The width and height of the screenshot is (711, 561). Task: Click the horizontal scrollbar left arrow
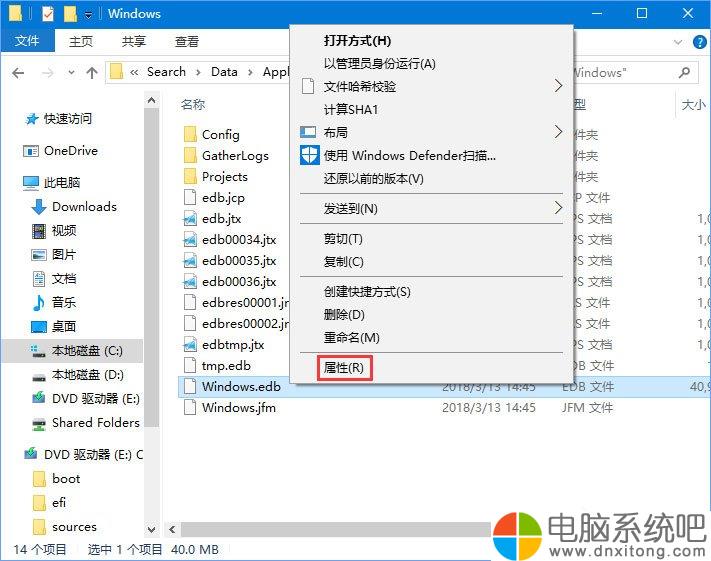pyautogui.click(x=172, y=529)
